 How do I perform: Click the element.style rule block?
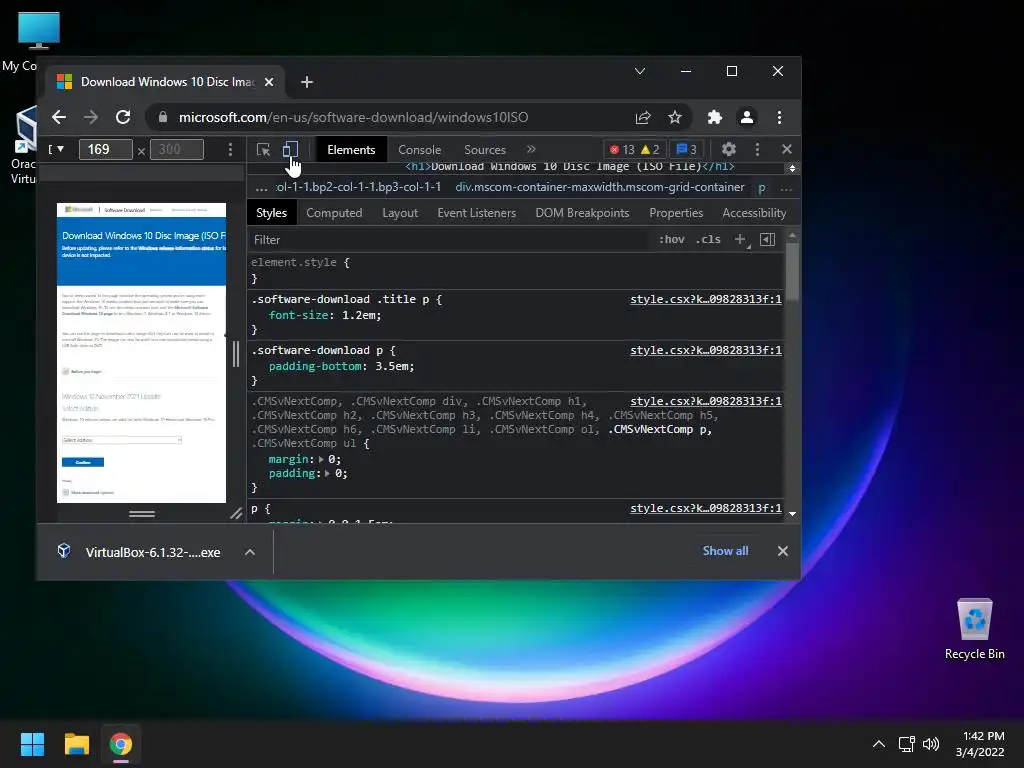pos(516,270)
